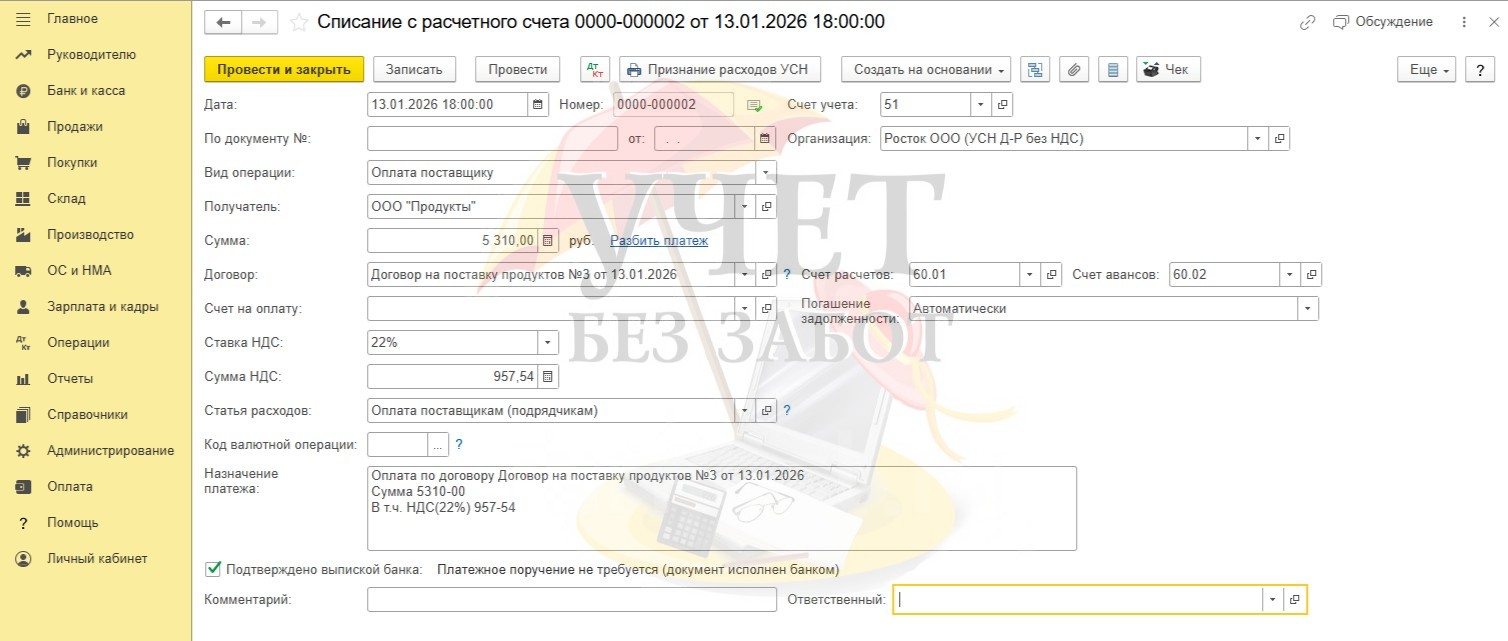
Task: Open the Еще menu
Action: (x=1427, y=69)
